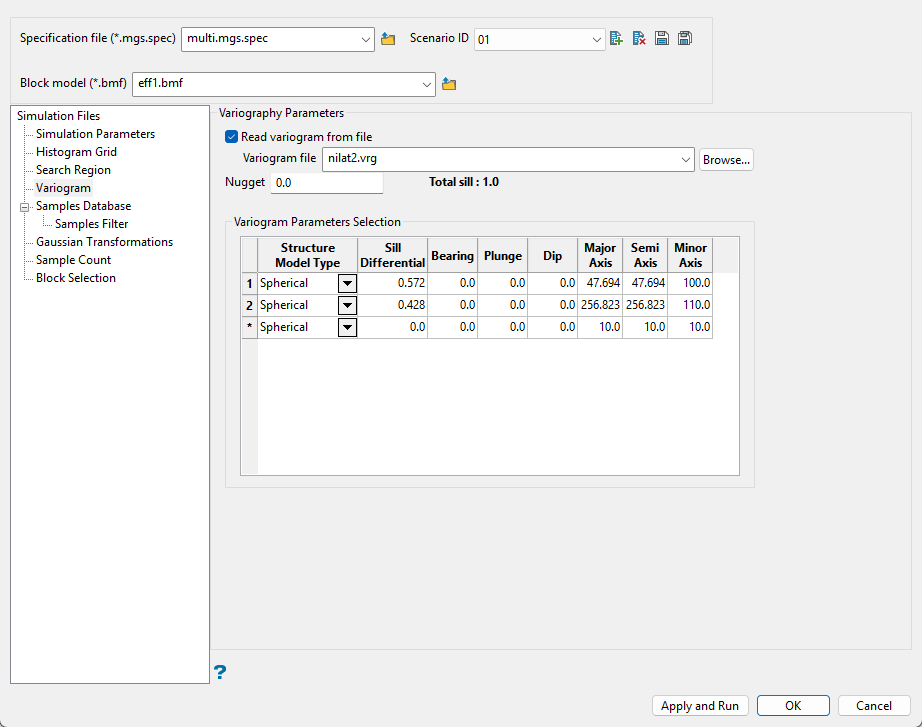Select Simulation Parameters in the tree
Viewport: 922px width, 727px height.
coord(95,134)
